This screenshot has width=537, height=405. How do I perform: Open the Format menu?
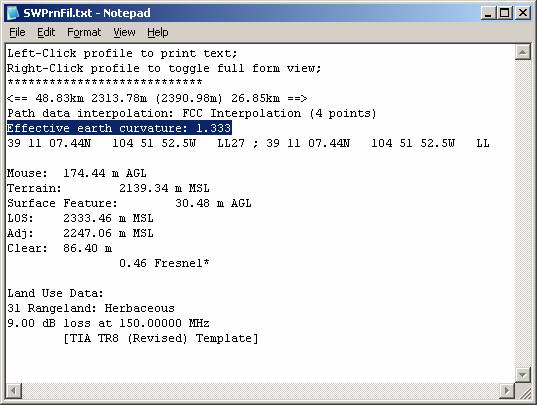click(x=84, y=33)
